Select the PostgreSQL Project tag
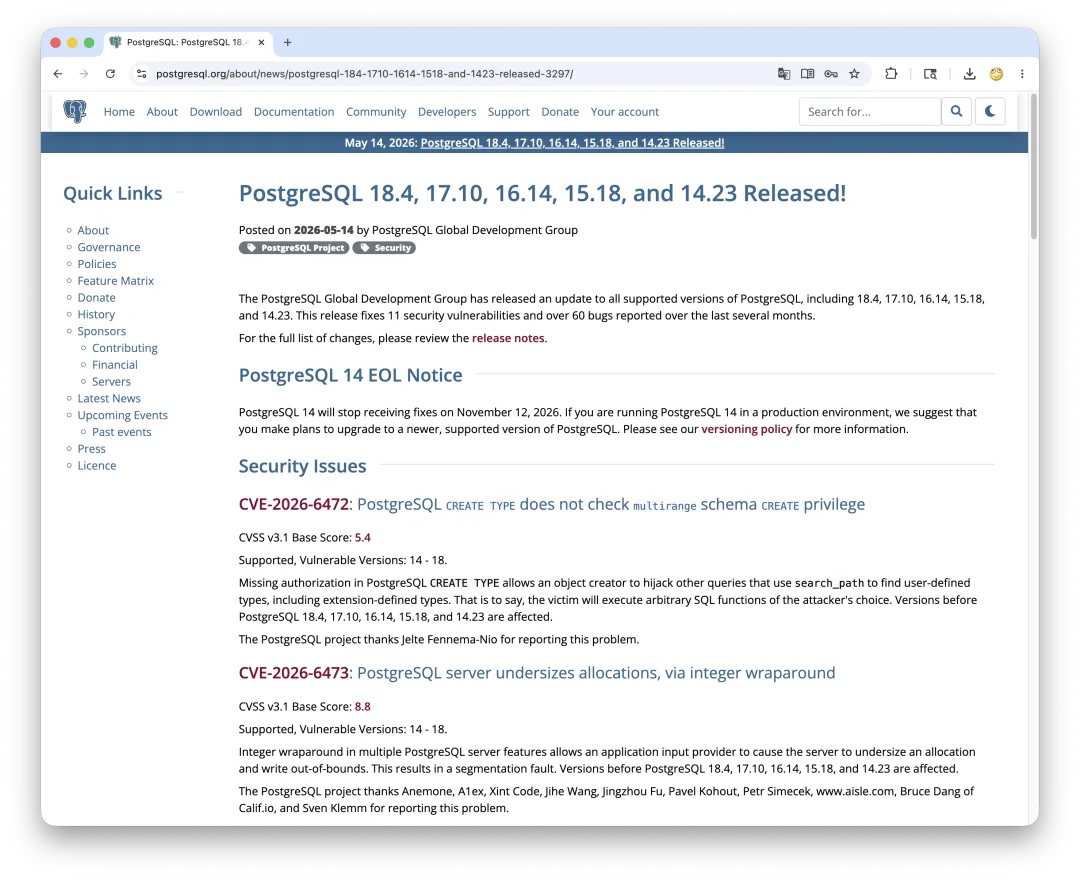The image size is (1080, 880). tap(294, 248)
